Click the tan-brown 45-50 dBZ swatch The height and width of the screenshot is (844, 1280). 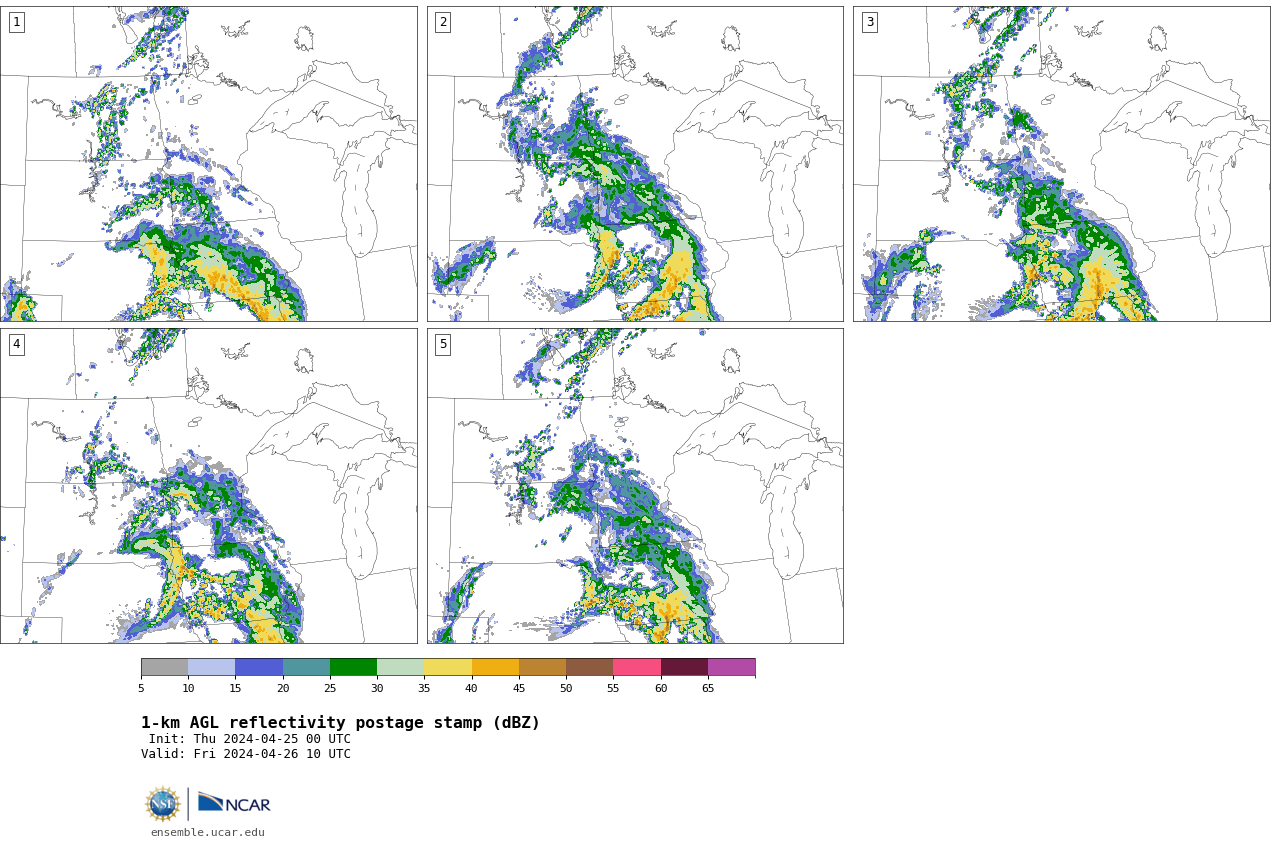point(542,667)
